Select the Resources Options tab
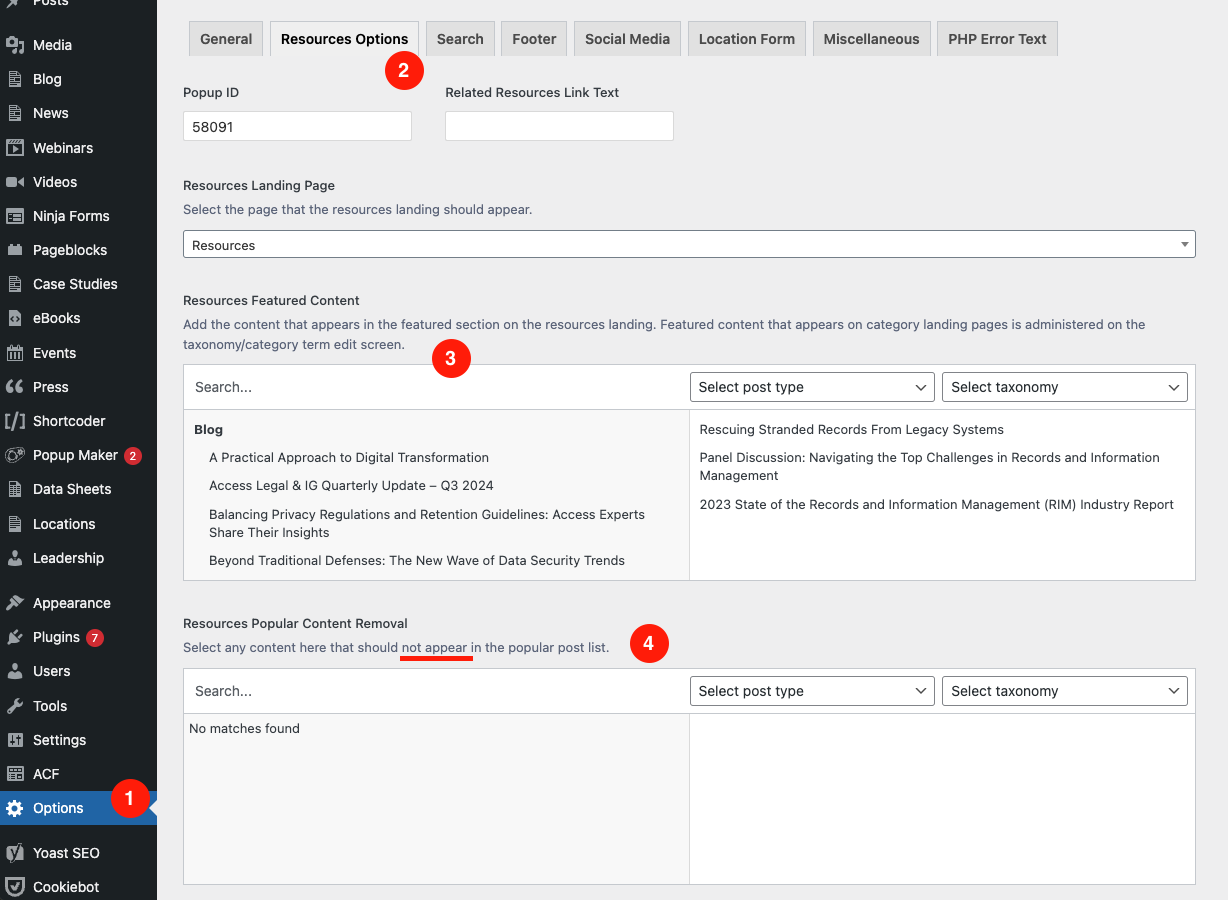The image size is (1228, 900). tap(345, 39)
